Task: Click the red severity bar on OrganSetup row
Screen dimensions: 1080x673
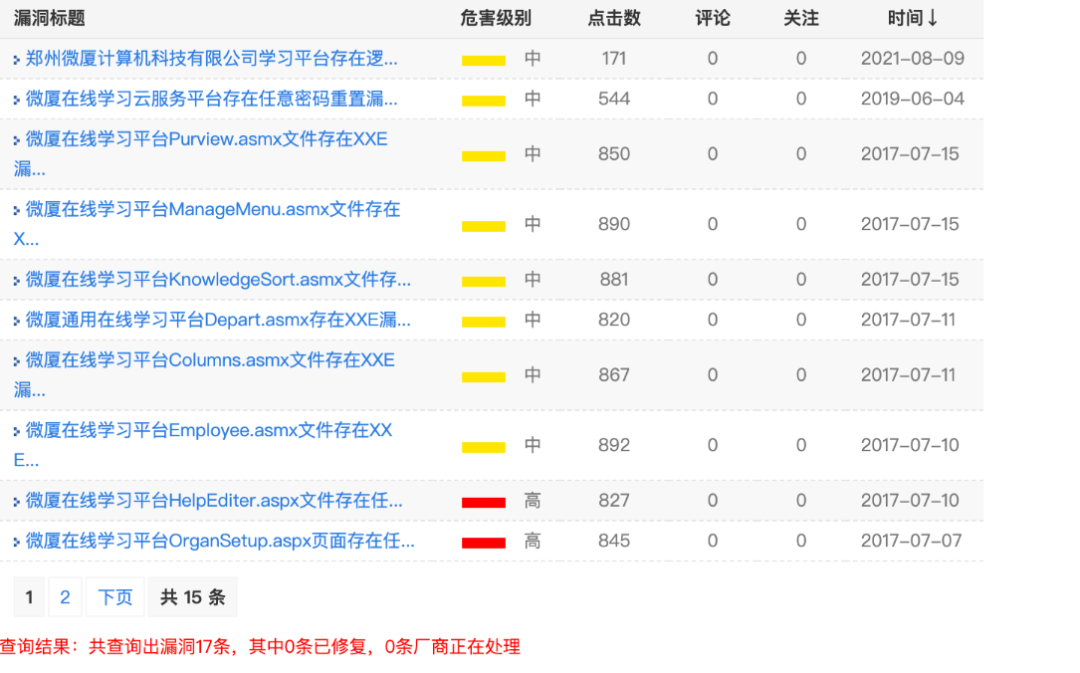Action: [x=483, y=540]
